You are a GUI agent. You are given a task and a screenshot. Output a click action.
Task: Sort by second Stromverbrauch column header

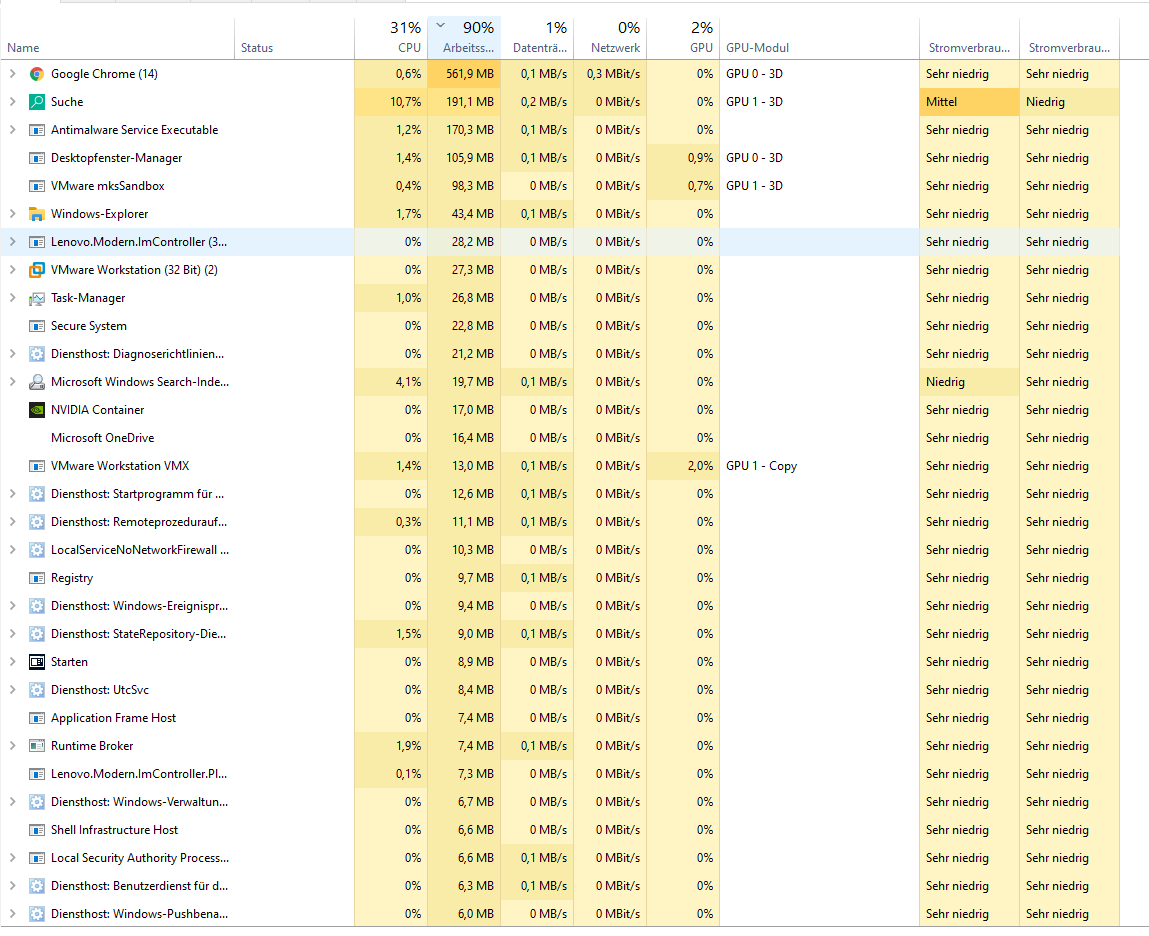coord(1069,38)
